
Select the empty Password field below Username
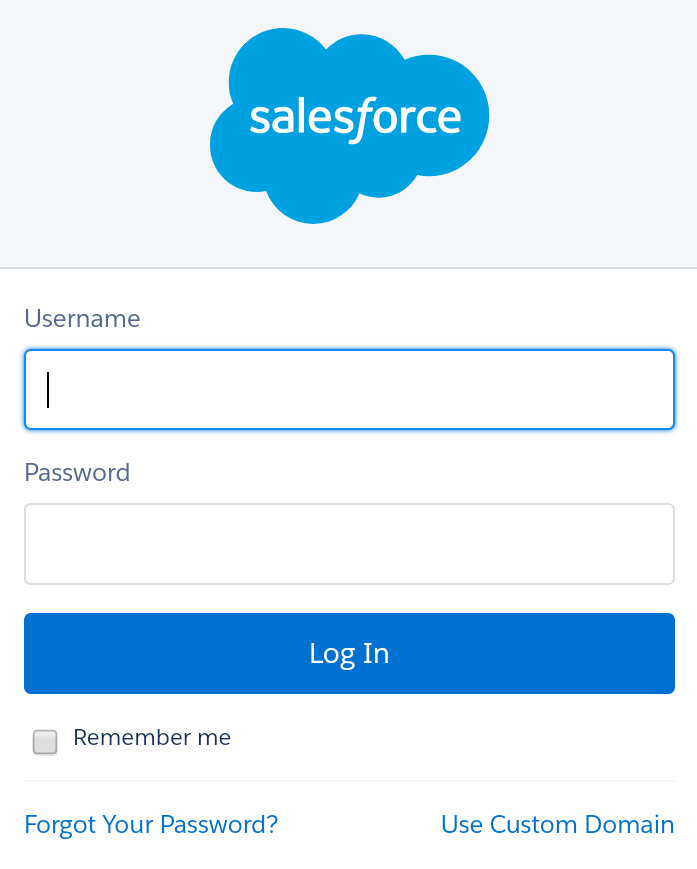(x=349, y=544)
